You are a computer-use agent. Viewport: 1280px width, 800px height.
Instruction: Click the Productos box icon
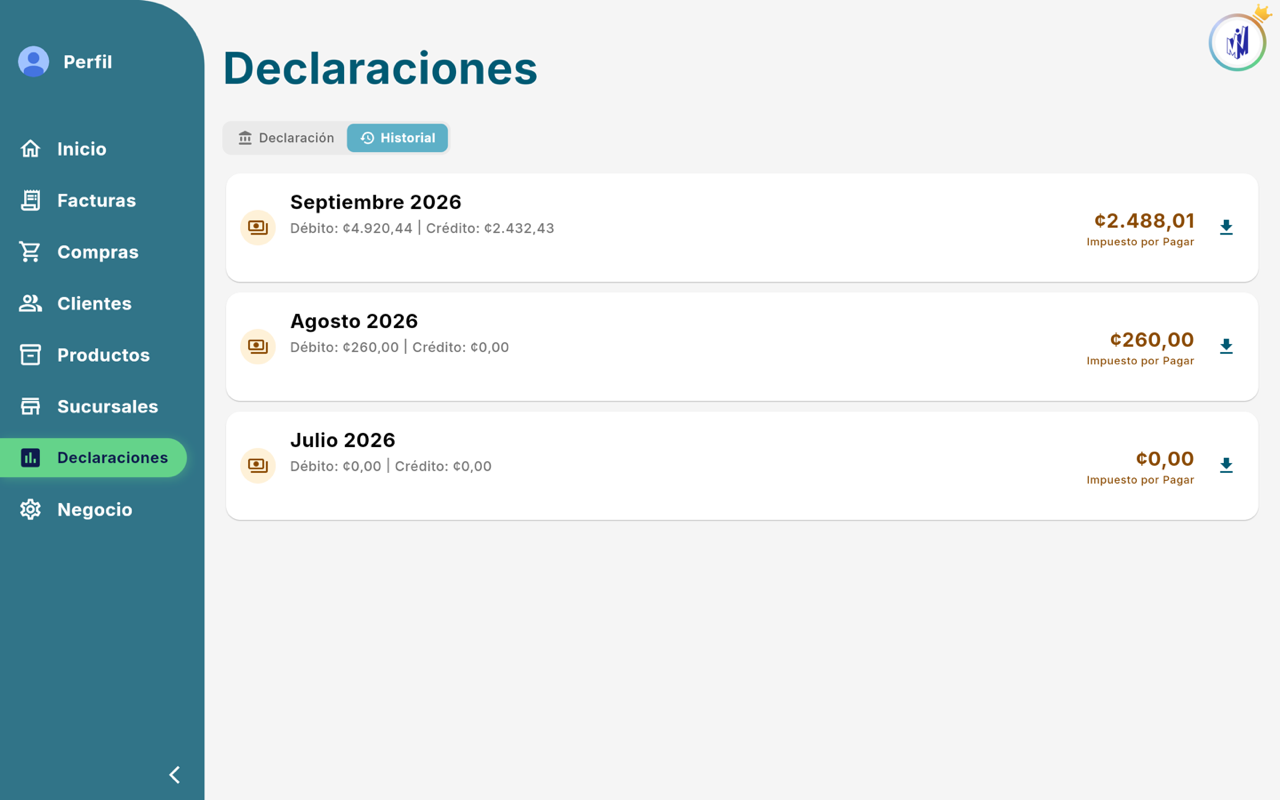coord(31,355)
